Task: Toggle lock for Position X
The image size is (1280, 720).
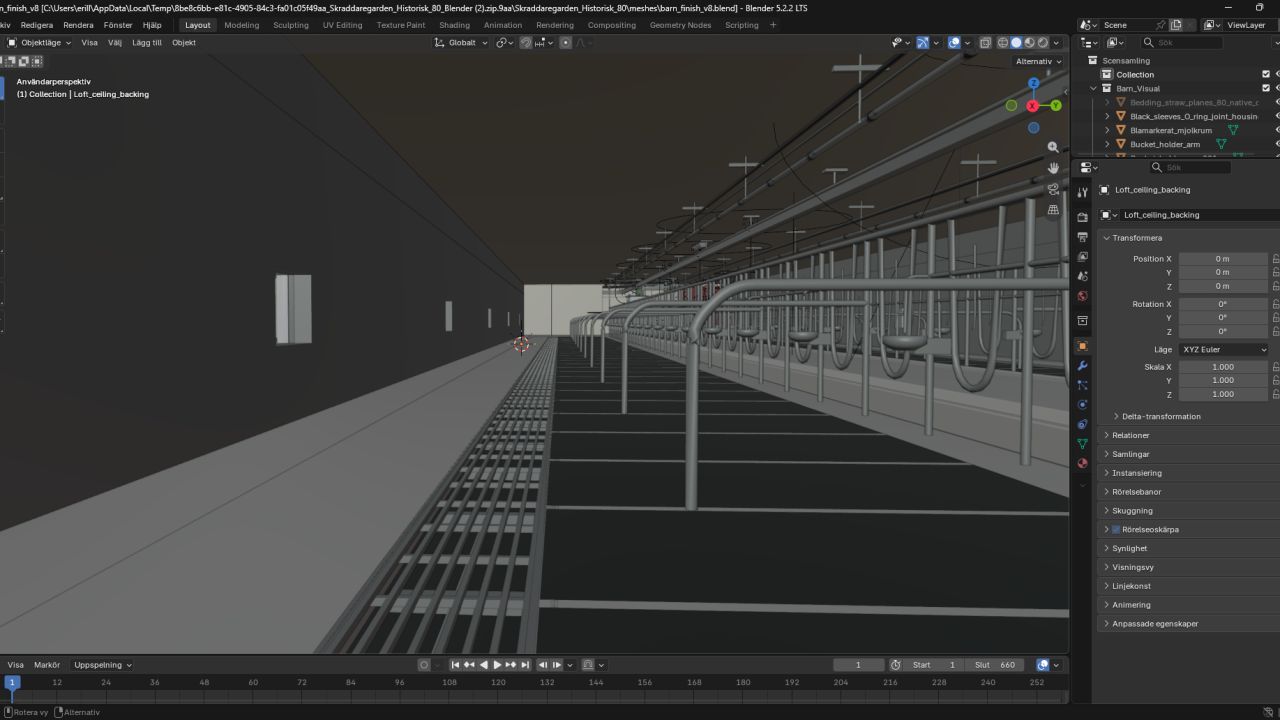Action: 1275,258
